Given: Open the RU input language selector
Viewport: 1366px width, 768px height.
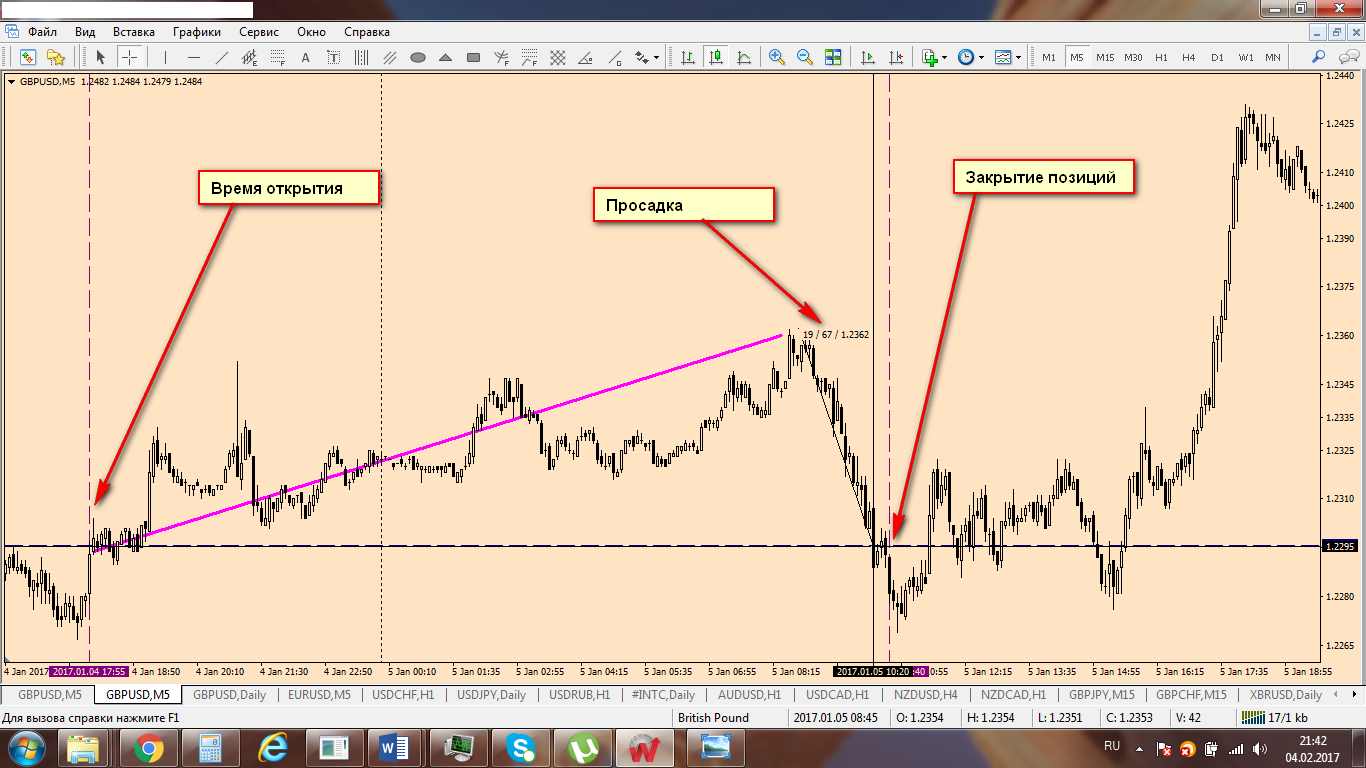Looking at the screenshot, I should click(1112, 746).
